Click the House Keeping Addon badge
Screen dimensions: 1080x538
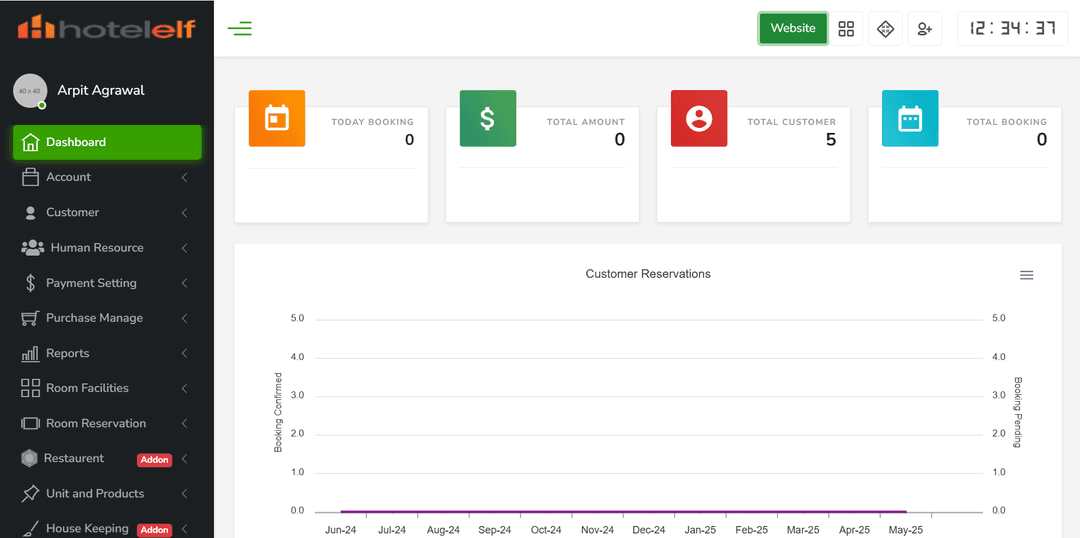pyautogui.click(x=154, y=530)
